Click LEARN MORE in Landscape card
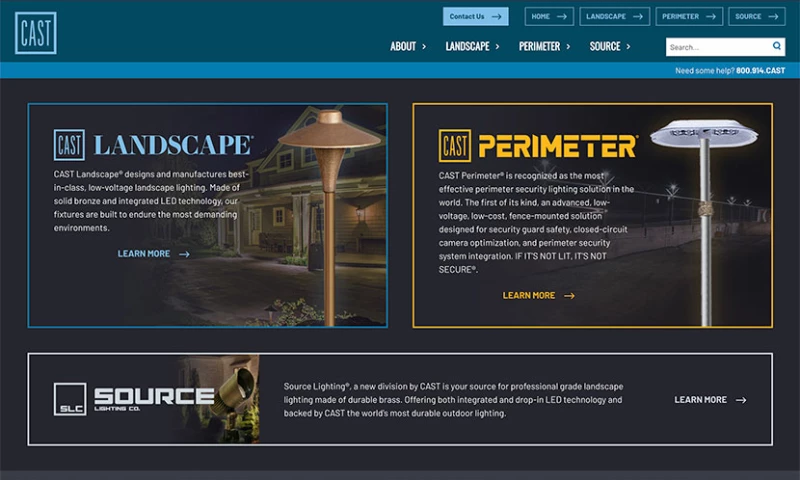This screenshot has height=480, width=800. pos(144,254)
